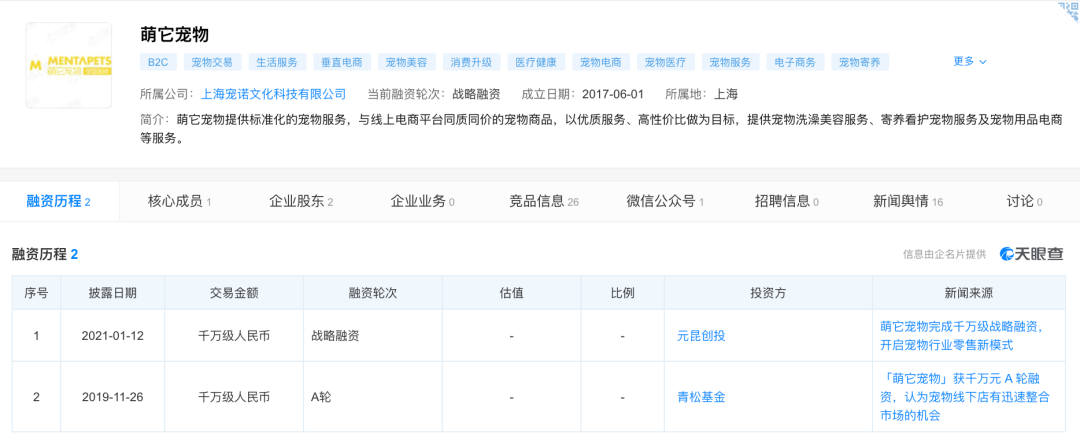The width and height of the screenshot is (1080, 437).
Task: Click the 比例 column header
Action: point(622,293)
